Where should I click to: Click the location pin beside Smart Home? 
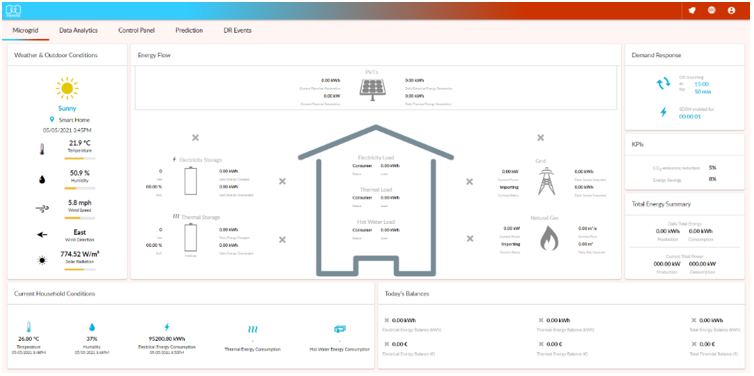[x=52, y=120]
